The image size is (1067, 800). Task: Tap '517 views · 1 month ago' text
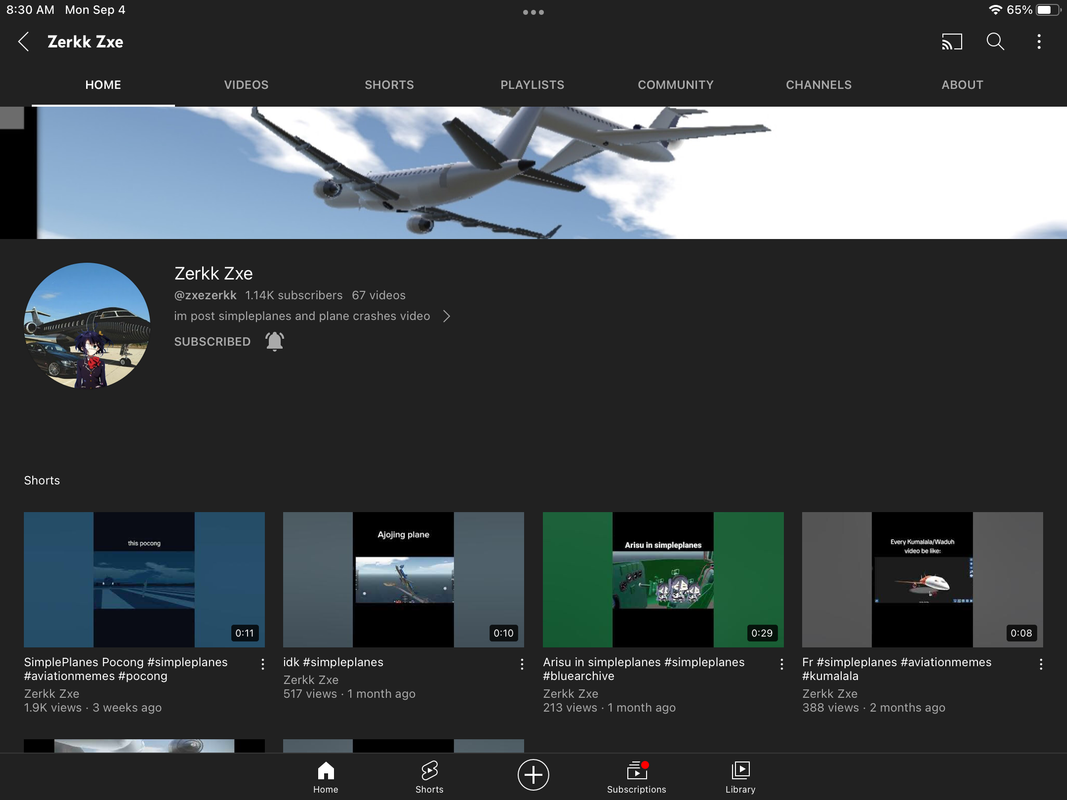[x=349, y=694]
